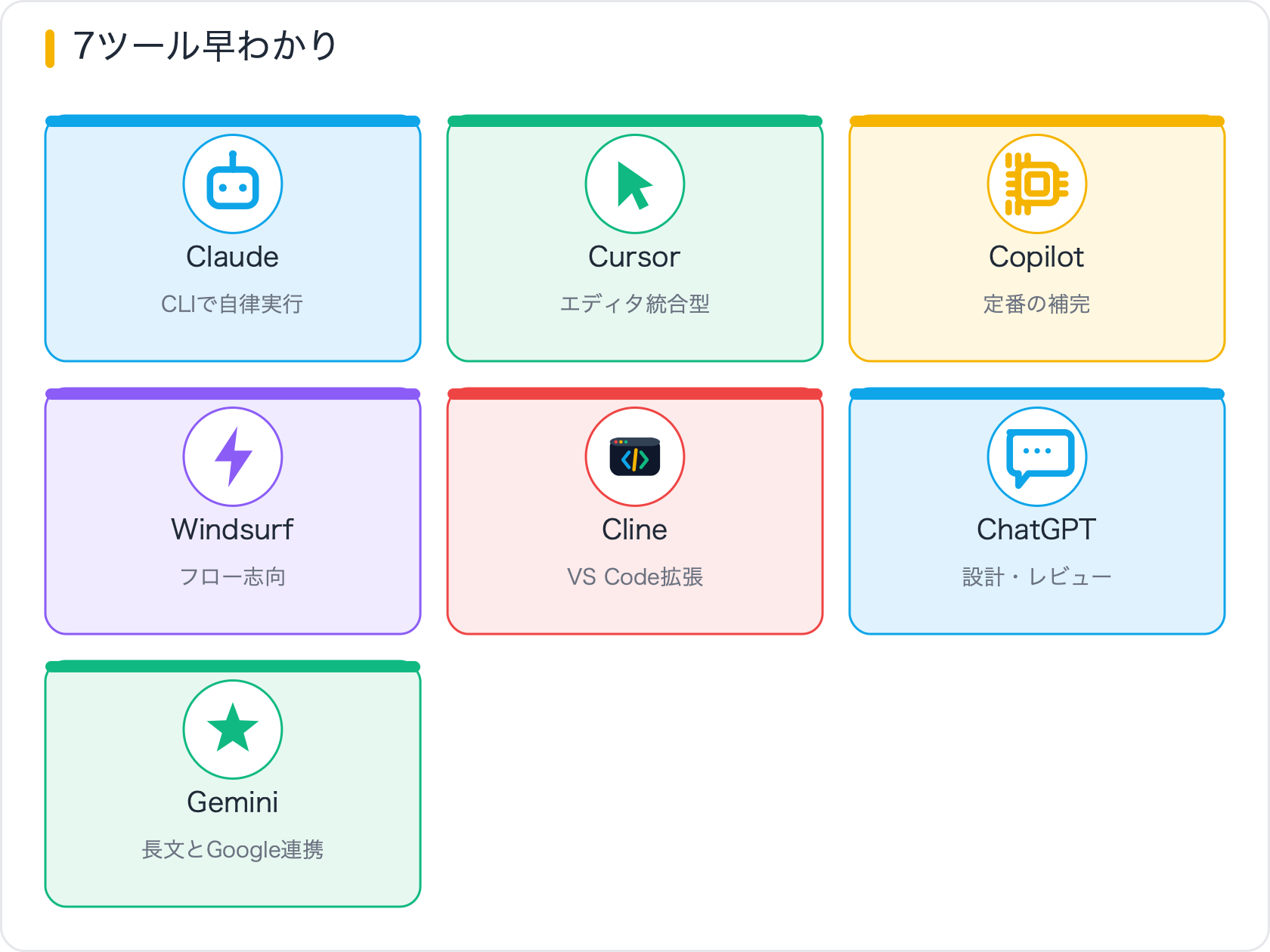This screenshot has width=1270, height=952.
Task: Select the Windsurf card title
Action: pos(233,530)
